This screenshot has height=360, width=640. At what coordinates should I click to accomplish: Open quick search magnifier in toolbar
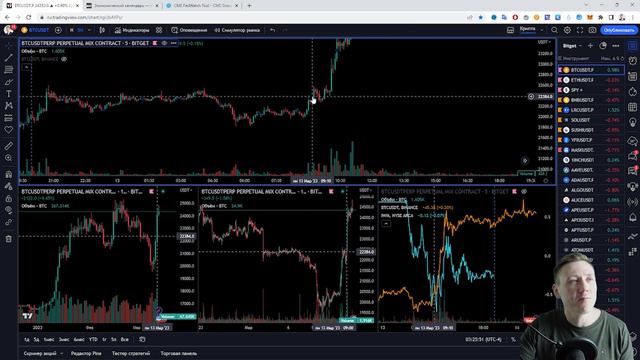coord(554,30)
